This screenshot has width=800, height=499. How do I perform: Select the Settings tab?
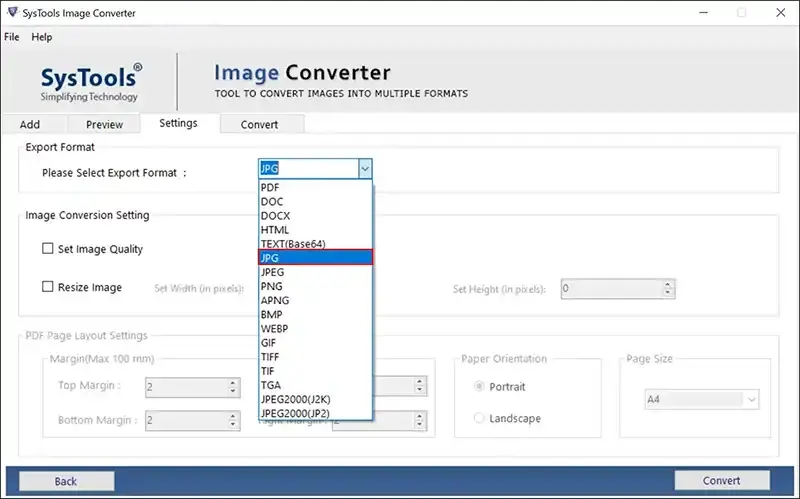click(x=178, y=123)
